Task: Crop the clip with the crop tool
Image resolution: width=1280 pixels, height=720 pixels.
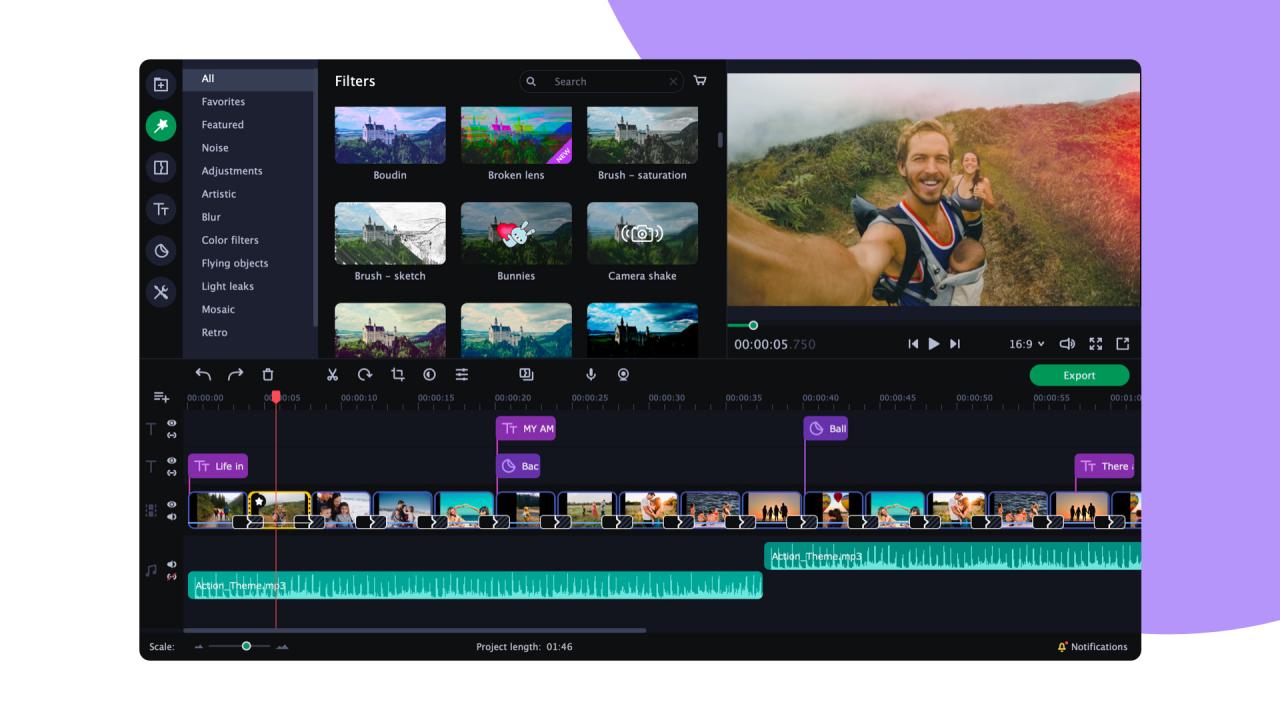Action: click(396, 374)
